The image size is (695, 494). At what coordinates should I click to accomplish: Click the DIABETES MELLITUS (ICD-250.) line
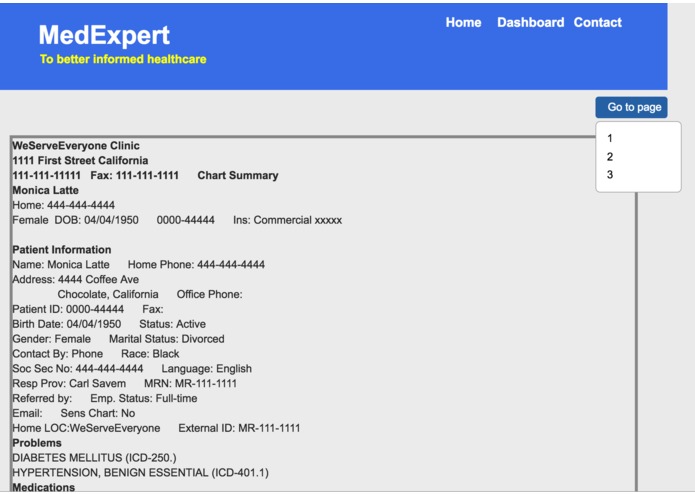[x=94, y=458]
